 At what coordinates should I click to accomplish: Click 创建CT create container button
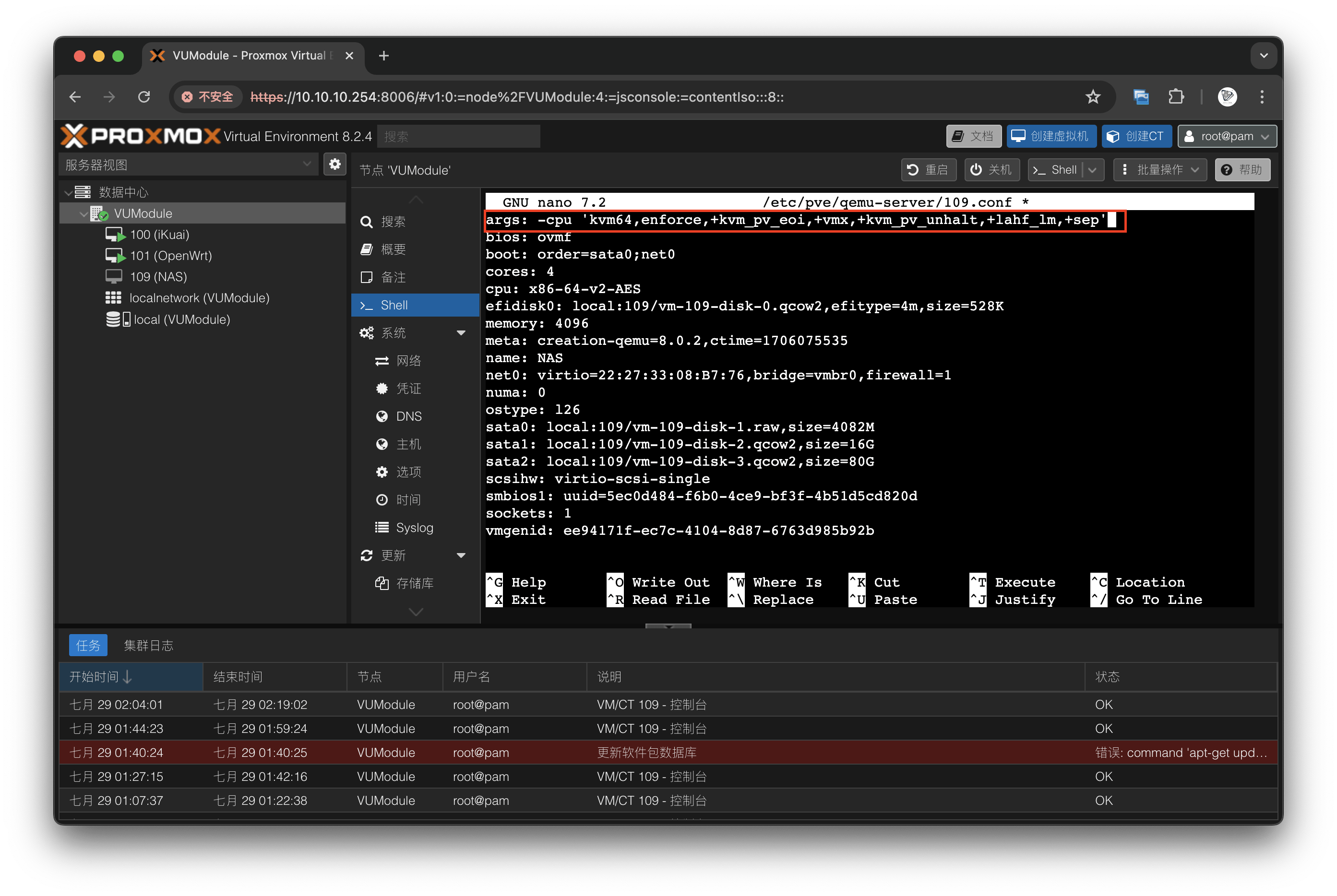click(x=1136, y=136)
